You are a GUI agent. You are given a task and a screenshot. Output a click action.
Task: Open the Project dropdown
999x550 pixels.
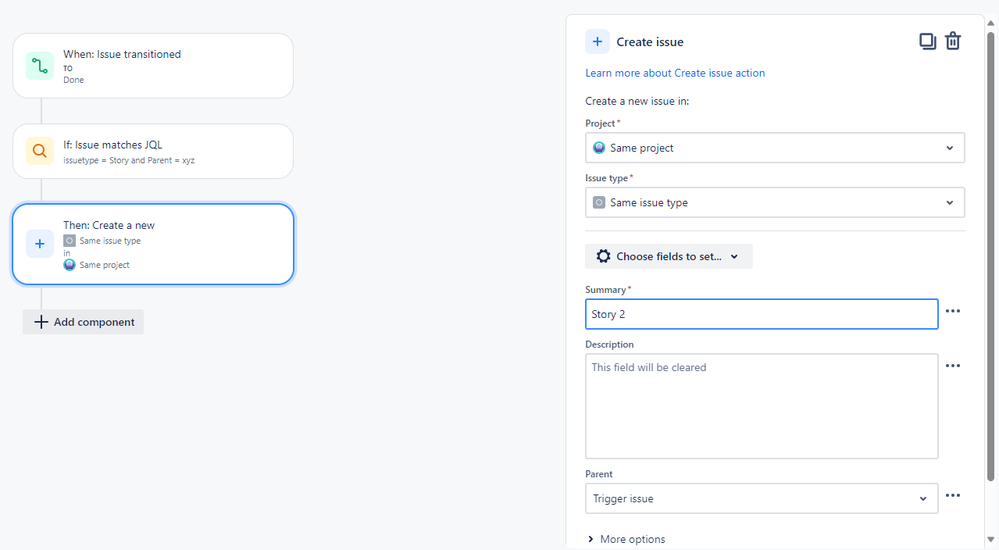pos(775,148)
